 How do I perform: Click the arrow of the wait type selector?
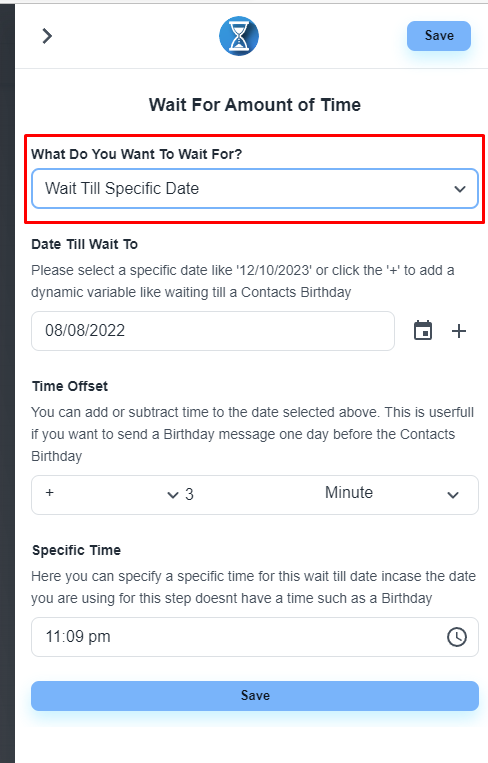tap(460, 189)
